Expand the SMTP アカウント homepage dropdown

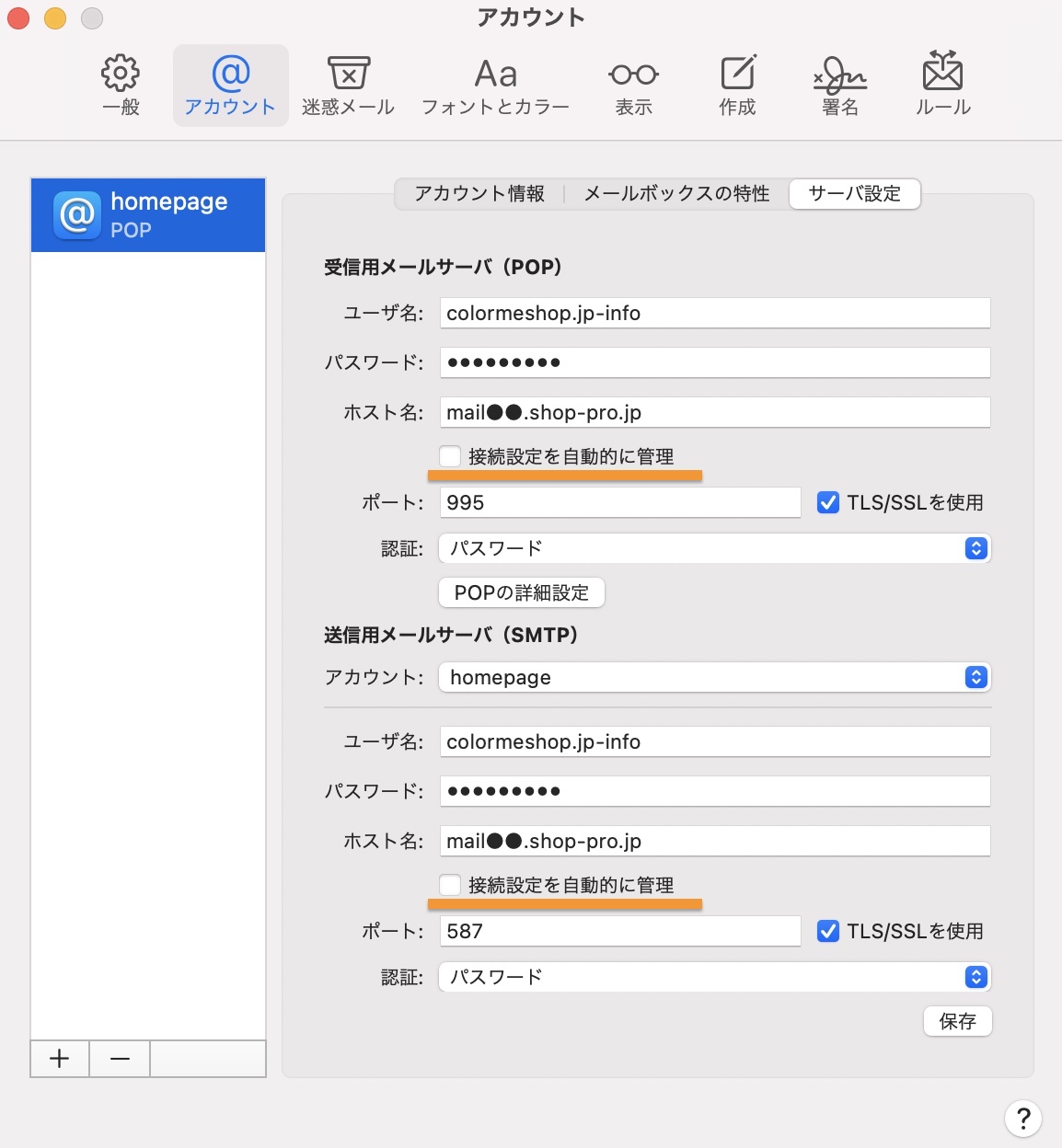(714, 677)
